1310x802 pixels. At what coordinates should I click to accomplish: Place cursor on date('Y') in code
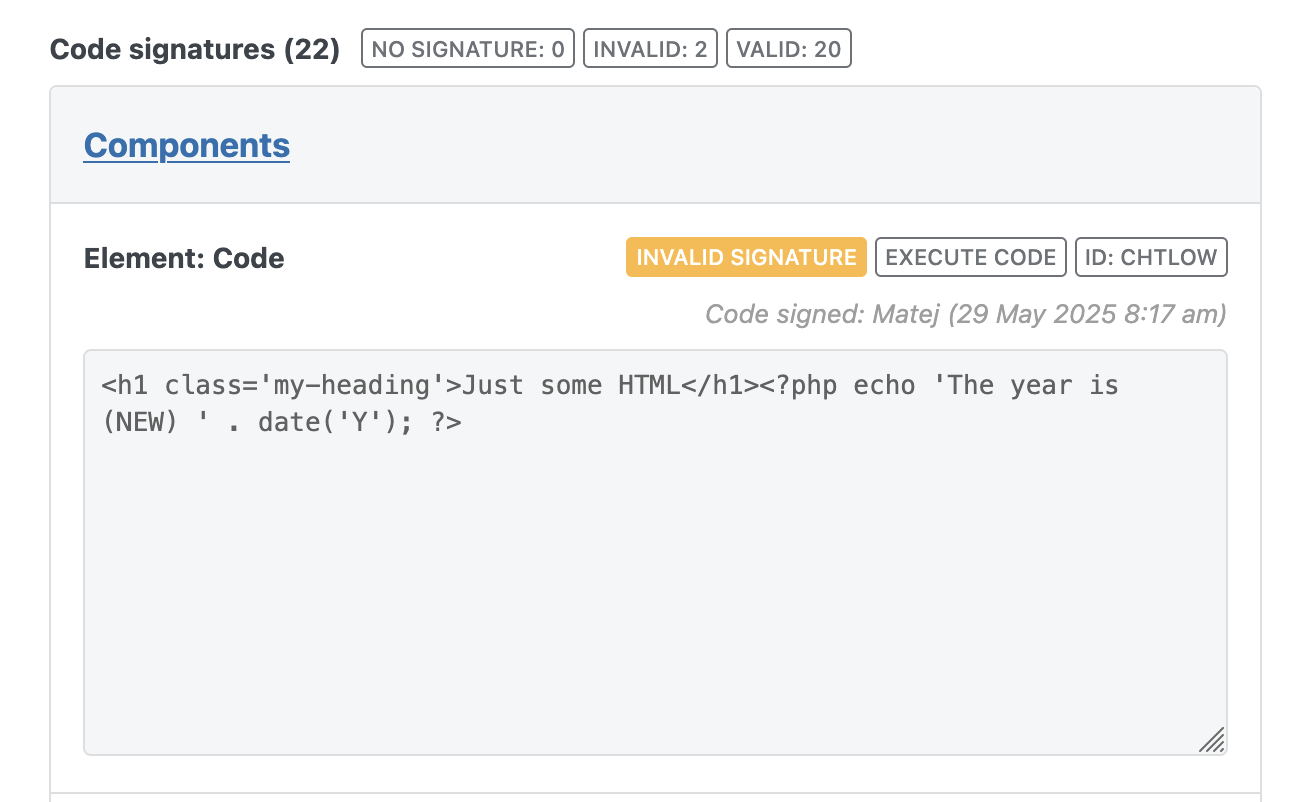pos(335,422)
